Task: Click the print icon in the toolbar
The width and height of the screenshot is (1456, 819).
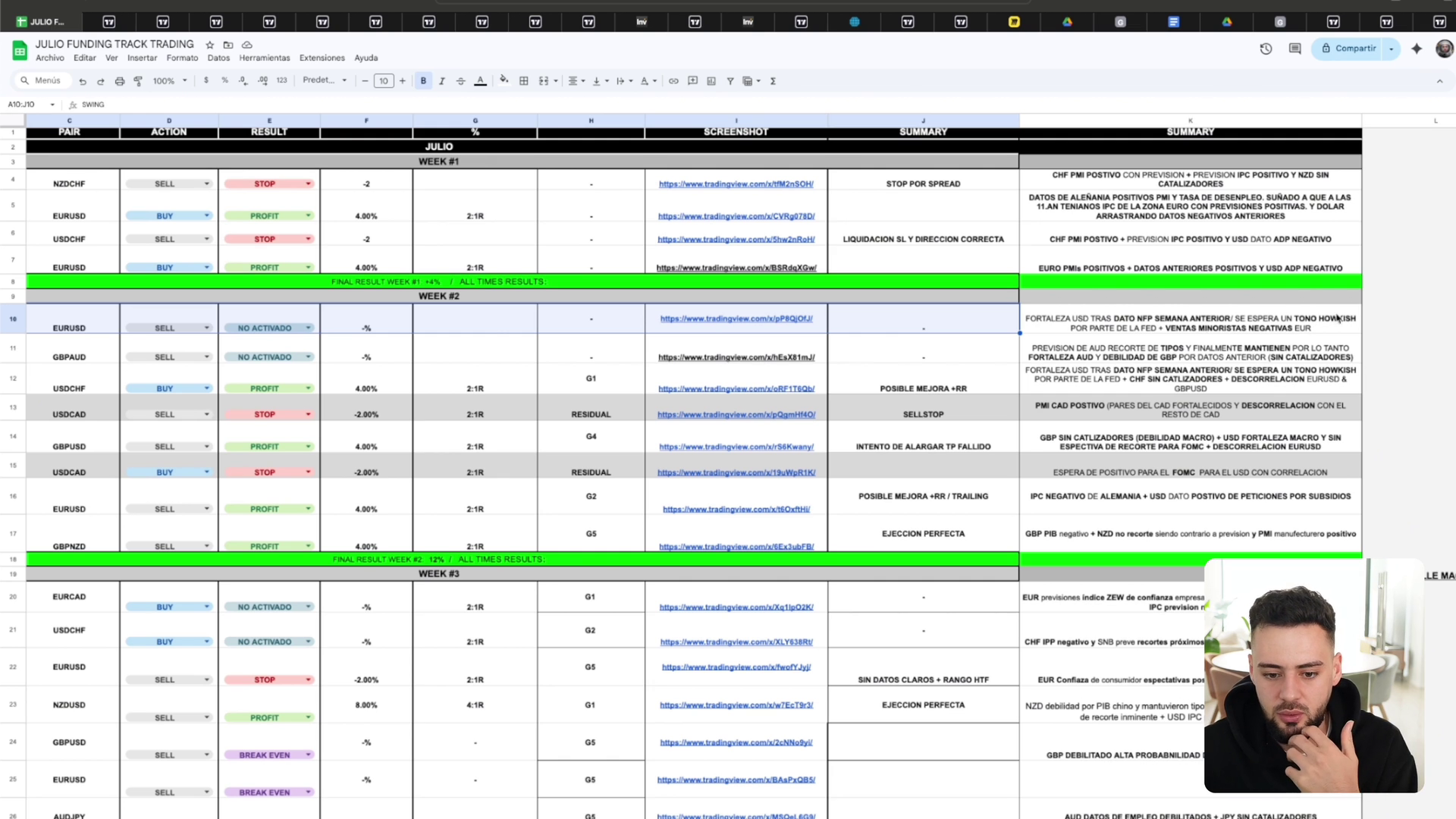Action: [x=119, y=81]
